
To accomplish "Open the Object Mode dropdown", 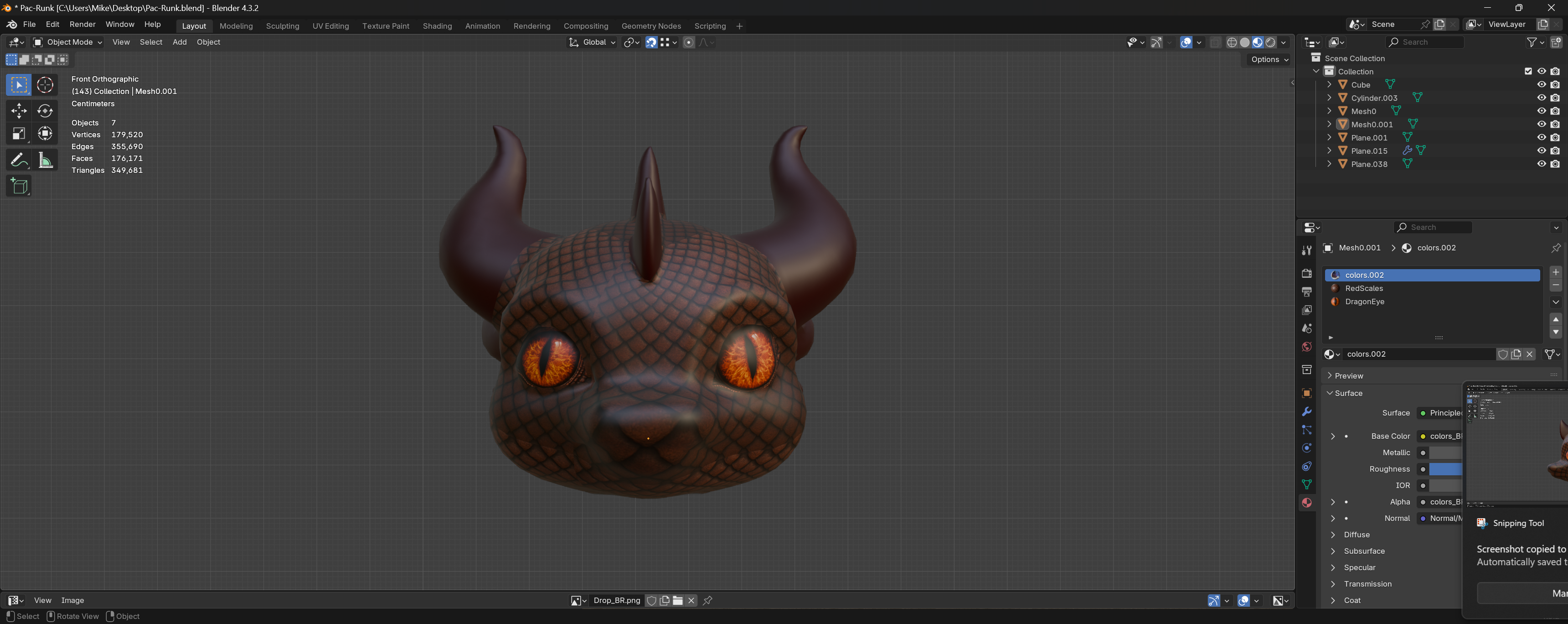I will (67, 42).
